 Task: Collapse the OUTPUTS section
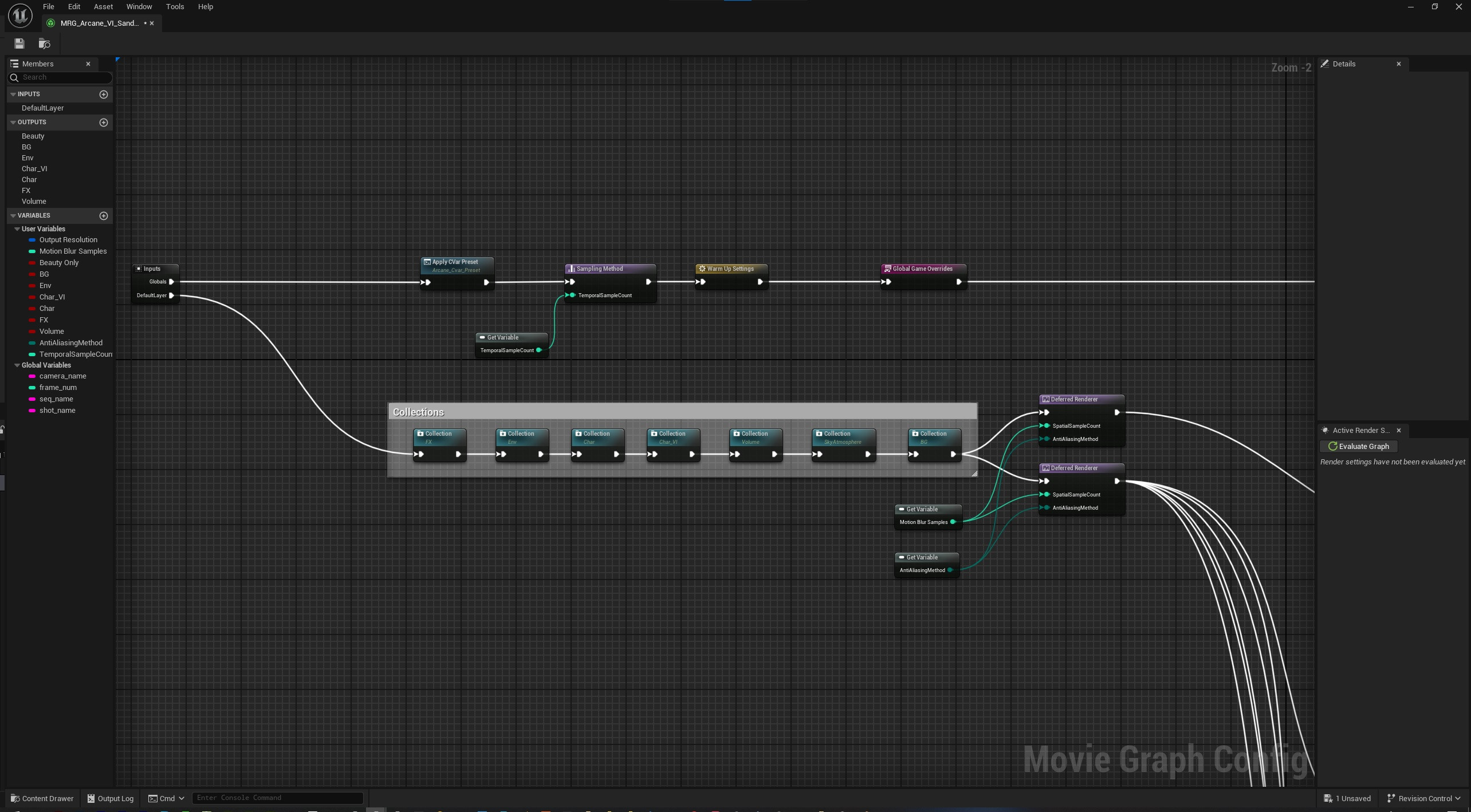pos(13,122)
